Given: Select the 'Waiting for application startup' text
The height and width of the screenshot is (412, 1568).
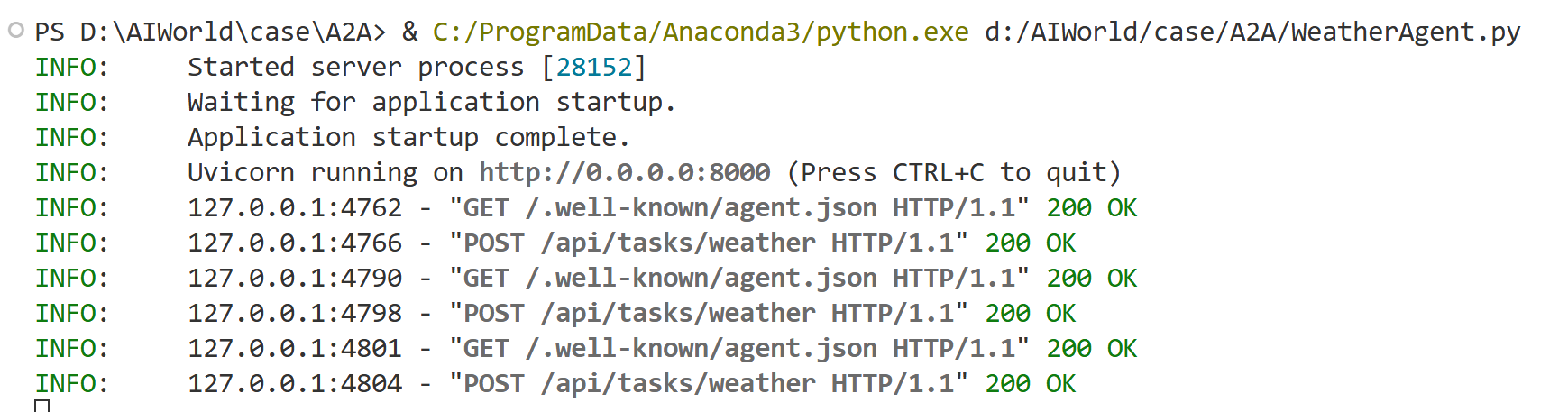Looking at the screenshot, I should 431,102.
